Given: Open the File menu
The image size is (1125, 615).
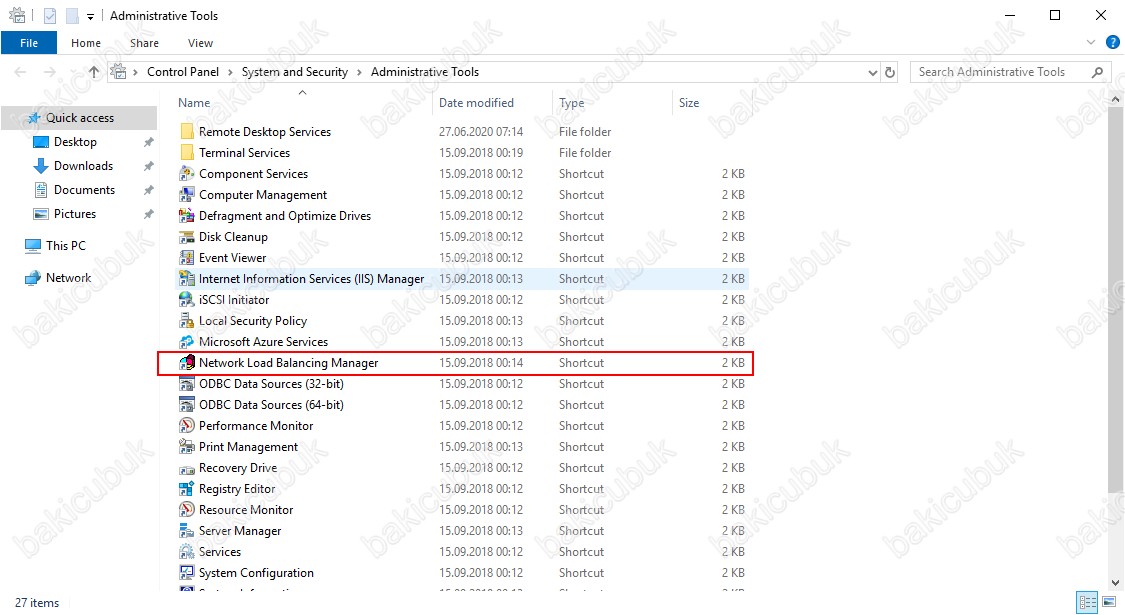Looking at the screenshot, I should pos(29,43).
